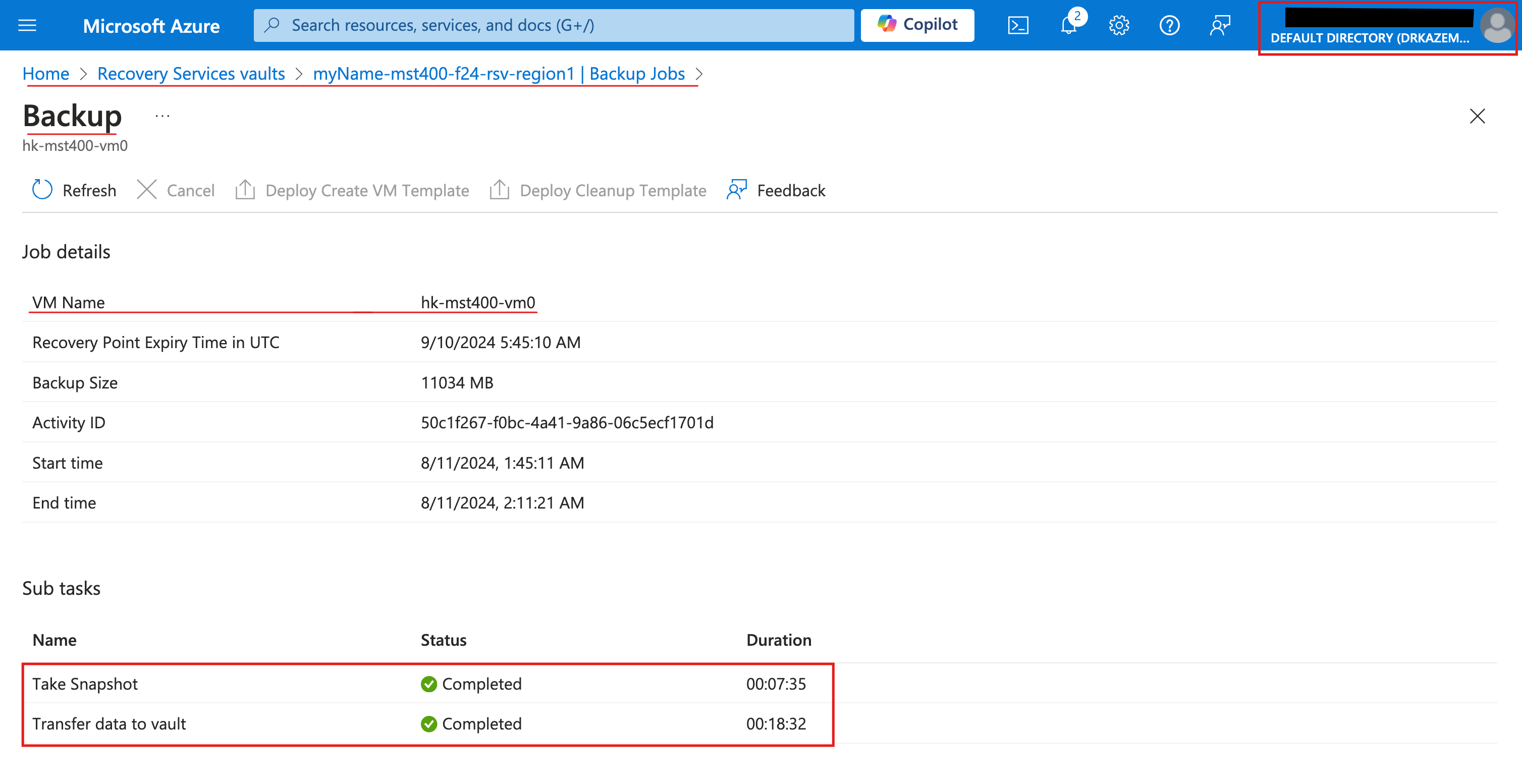Open the Help question mark icon
The height and width of the screenshot is (784, 1522).
[1169, 25]
